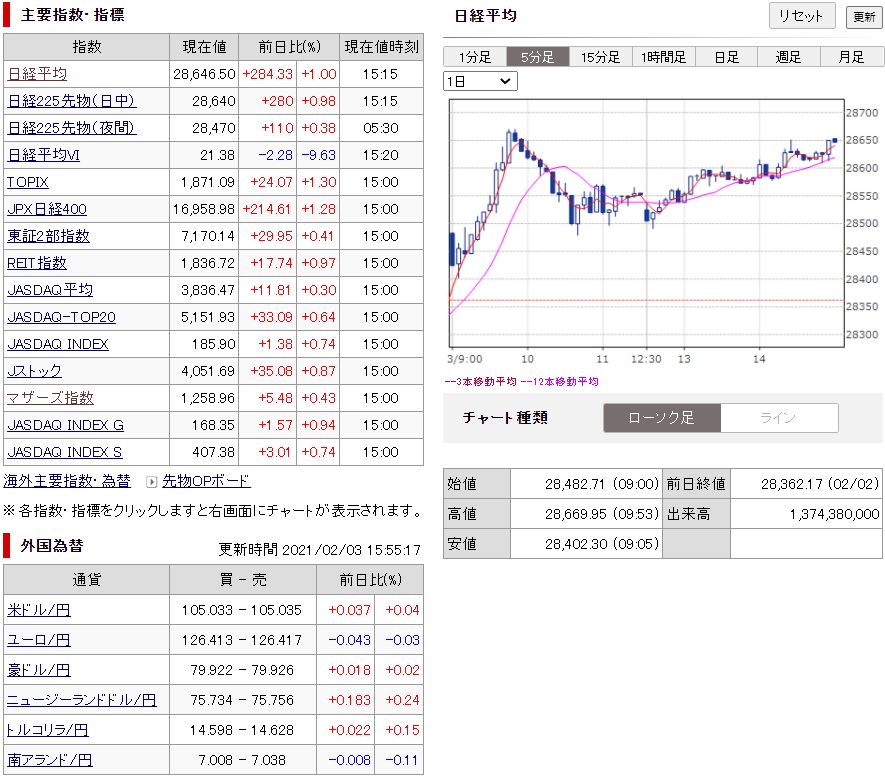The width and height of the screenshot is (885, 777).
Task: Switch chart to 週足 tab
Action: click(x=788, y=57)
